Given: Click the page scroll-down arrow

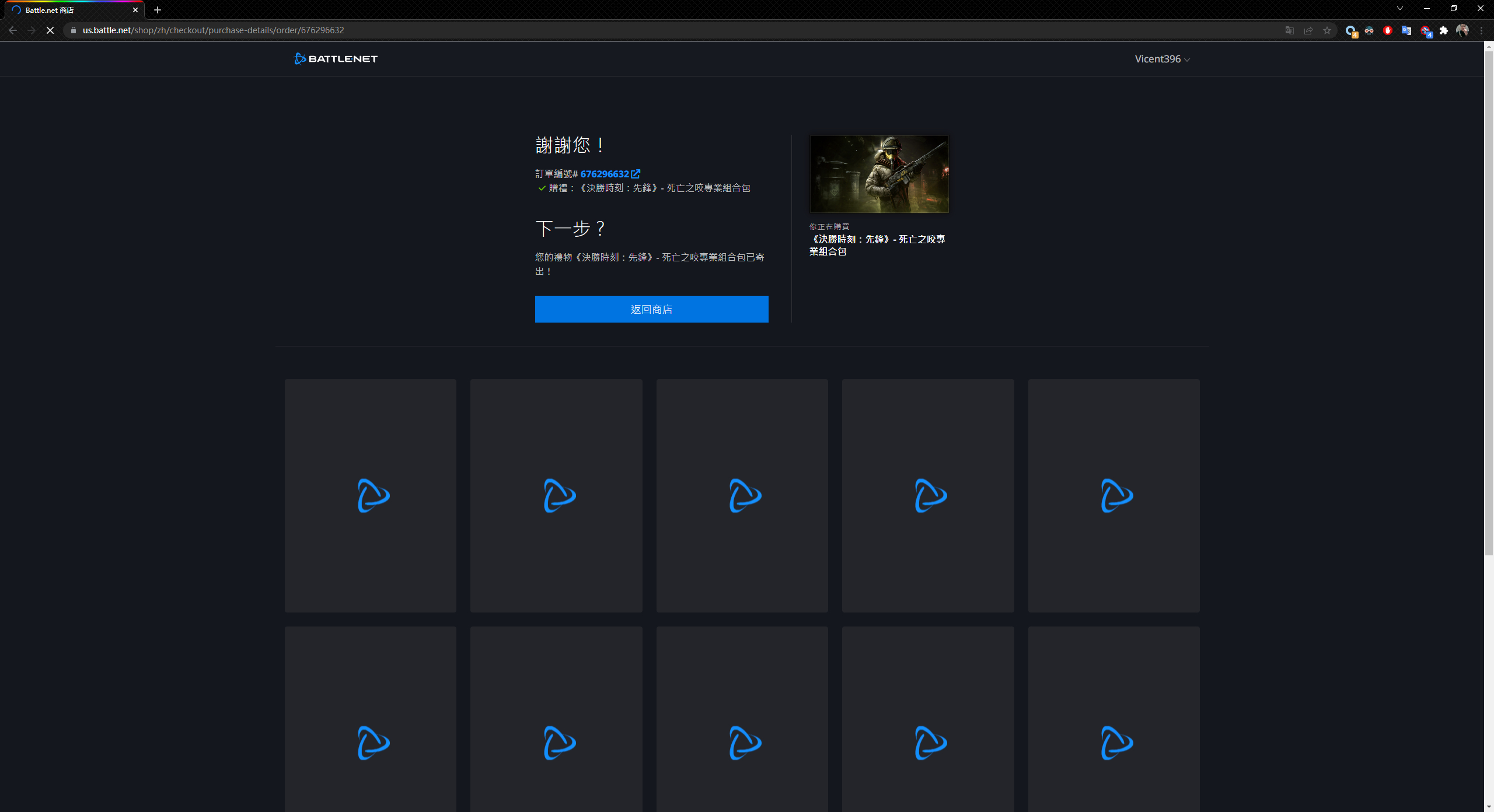Looking at the screenshot, I should (x=1489, y=807).
